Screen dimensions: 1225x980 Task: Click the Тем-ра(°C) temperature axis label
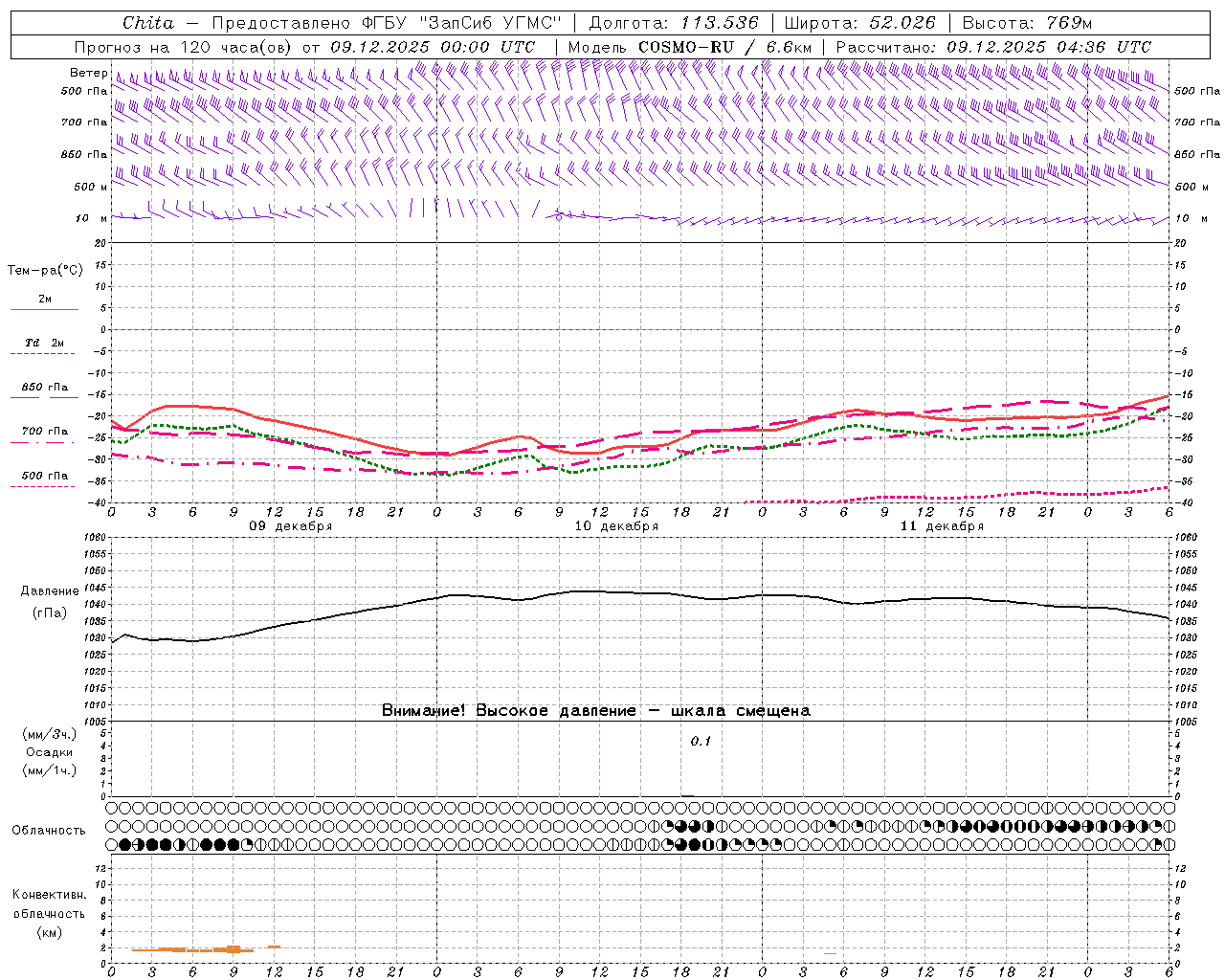[45, 271]
